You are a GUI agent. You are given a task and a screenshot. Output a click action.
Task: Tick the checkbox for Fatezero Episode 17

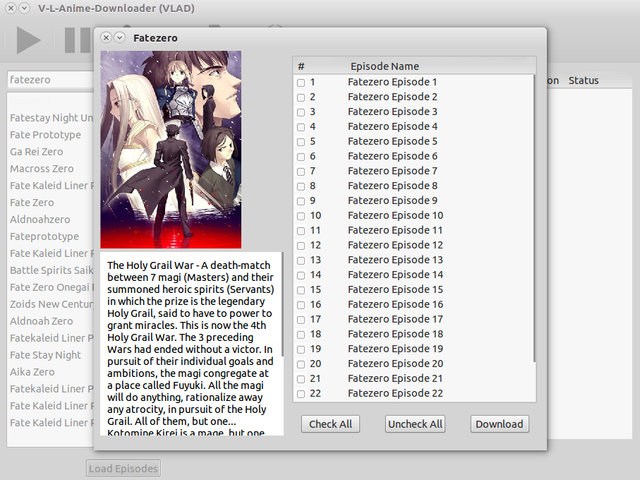(x=301, y=320)
